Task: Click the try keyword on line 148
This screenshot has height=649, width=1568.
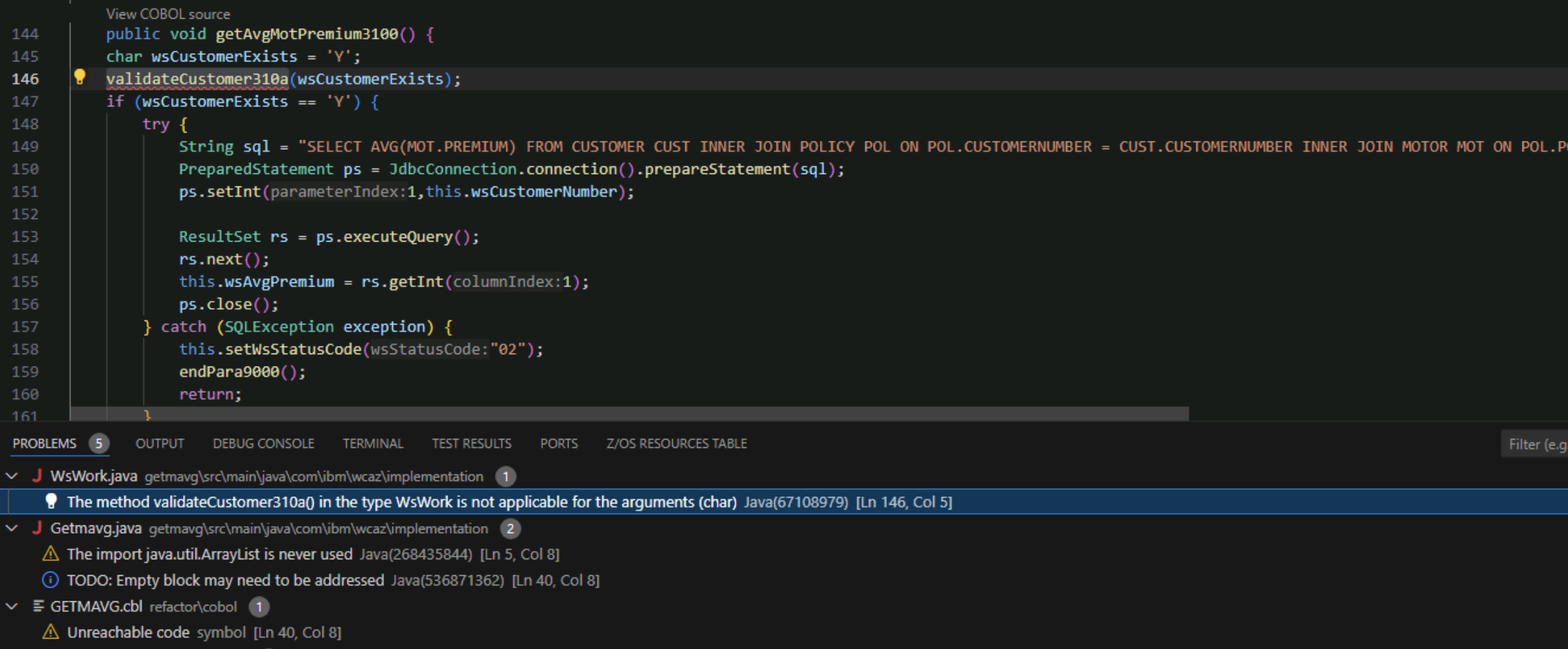Action: [156, 124]
